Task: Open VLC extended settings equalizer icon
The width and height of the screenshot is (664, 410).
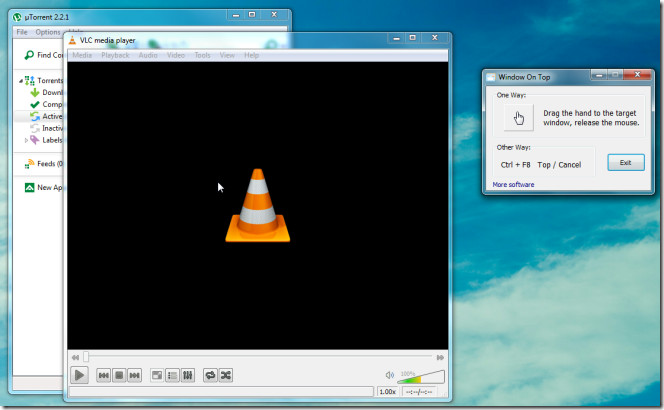Action: click(x=188, y=375)
